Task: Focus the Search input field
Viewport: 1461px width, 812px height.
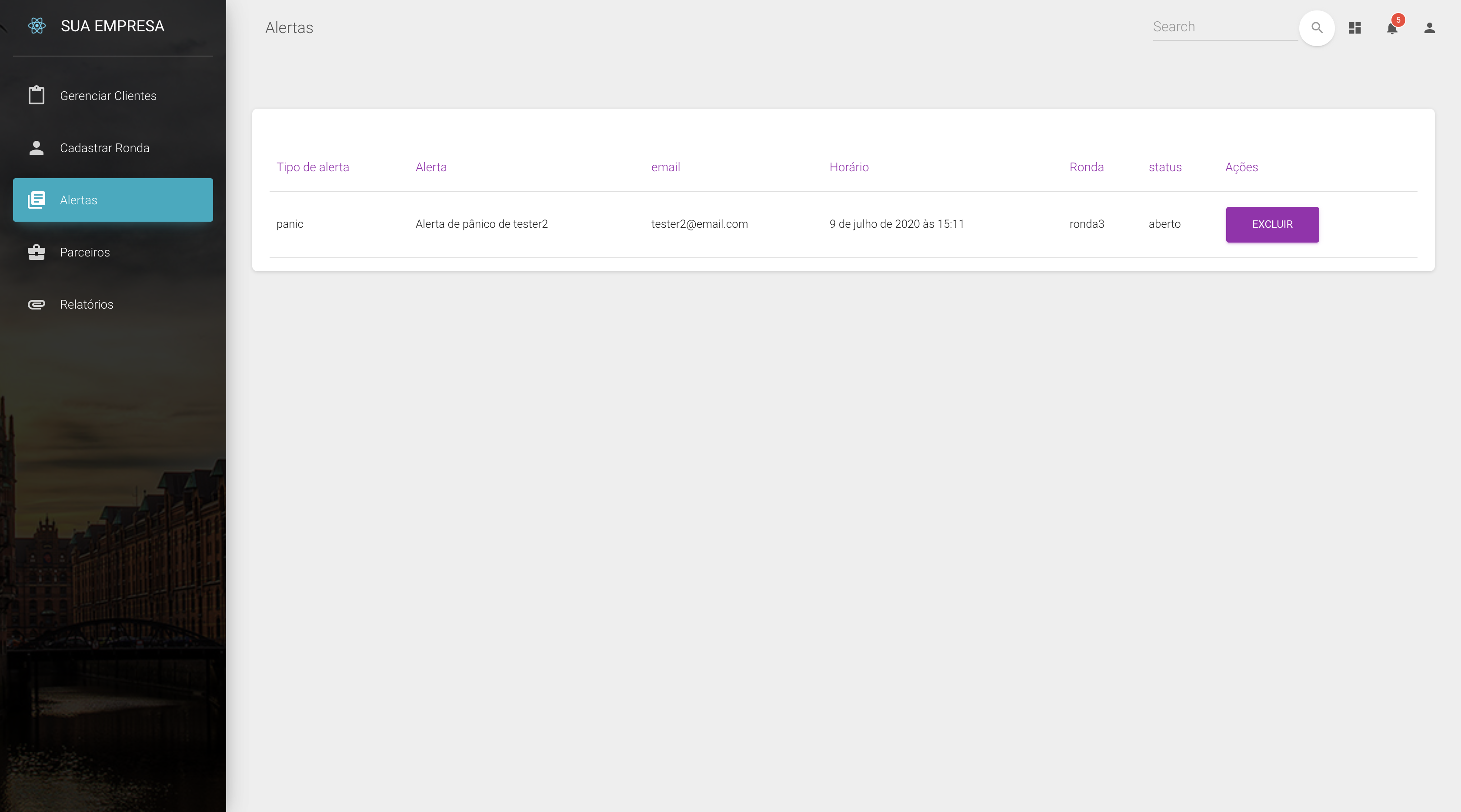Action: 1225,27
